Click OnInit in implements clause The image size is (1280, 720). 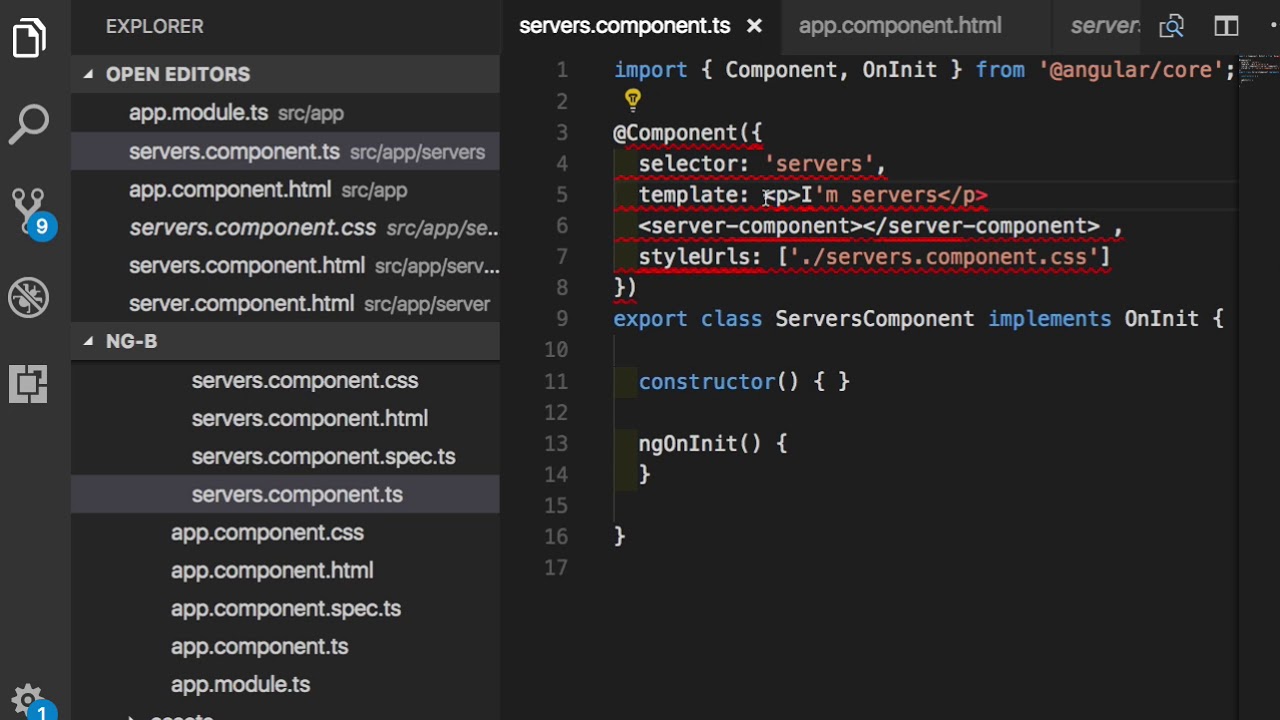[1161, 319]
